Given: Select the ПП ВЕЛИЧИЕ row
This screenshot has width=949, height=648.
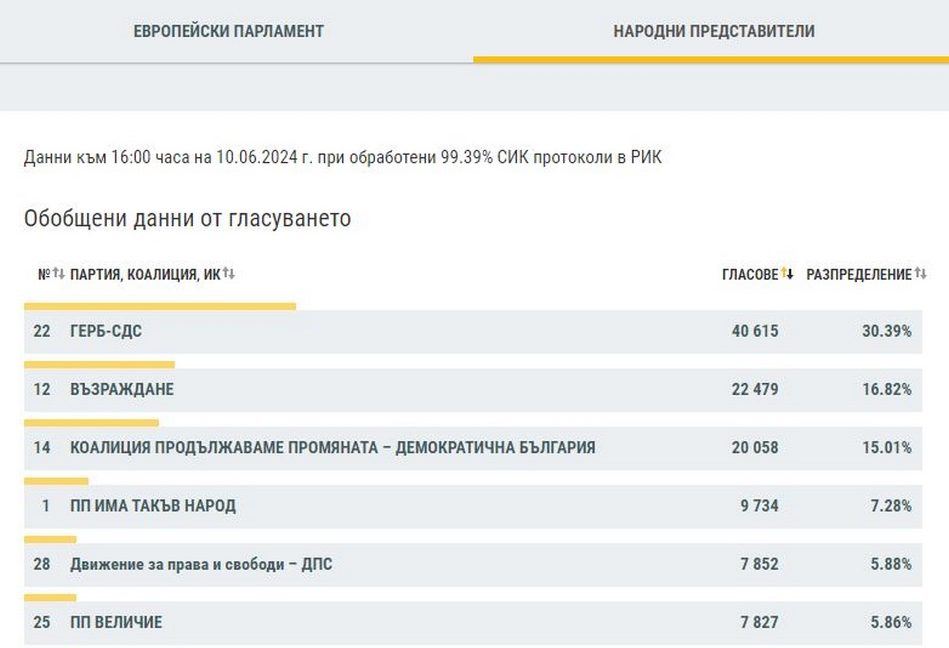Looking at the screenshot, I should click(116, 622).
